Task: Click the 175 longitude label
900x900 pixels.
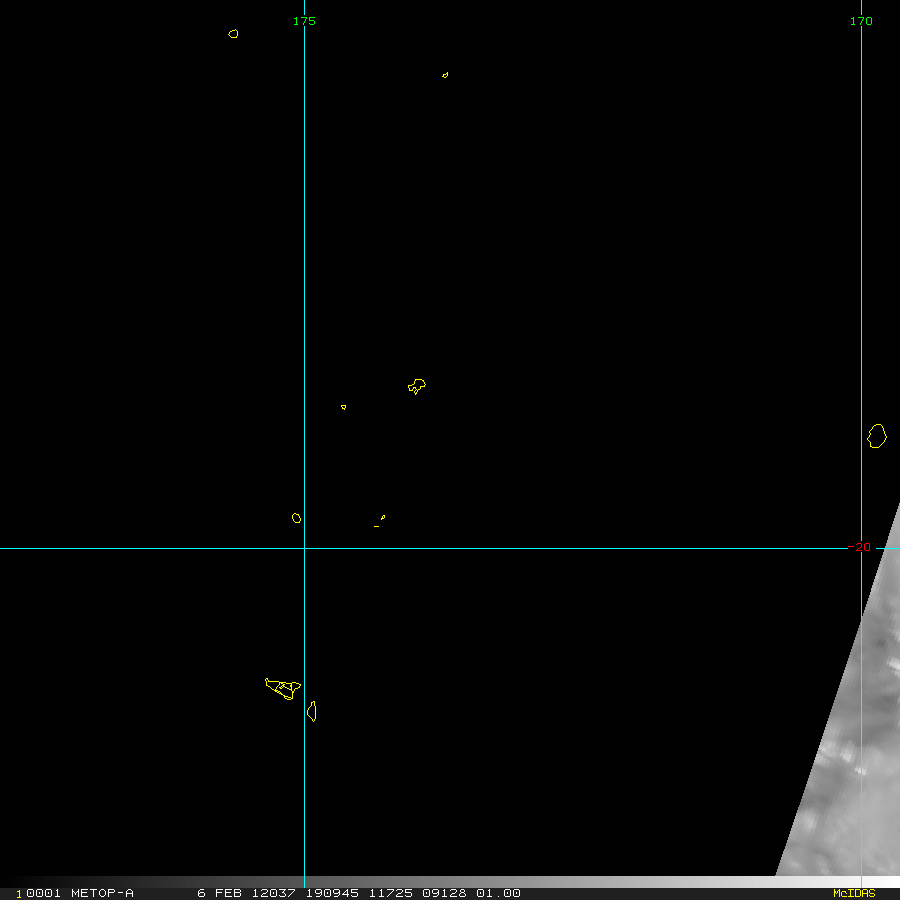Action: click(304, 21)
